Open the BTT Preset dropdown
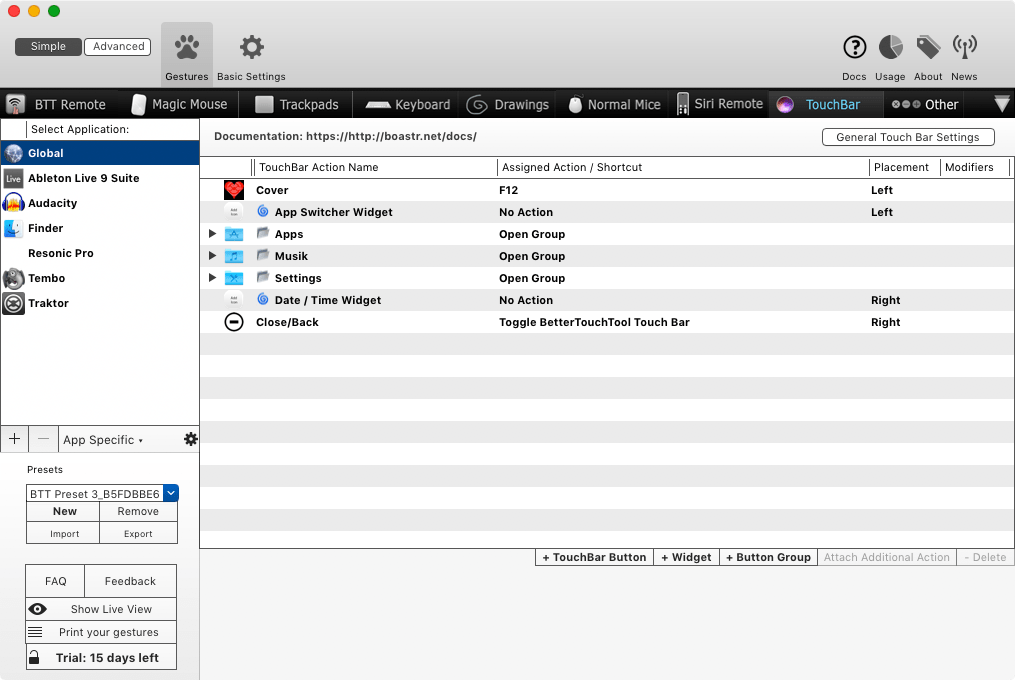 click(x=171, y=493)
